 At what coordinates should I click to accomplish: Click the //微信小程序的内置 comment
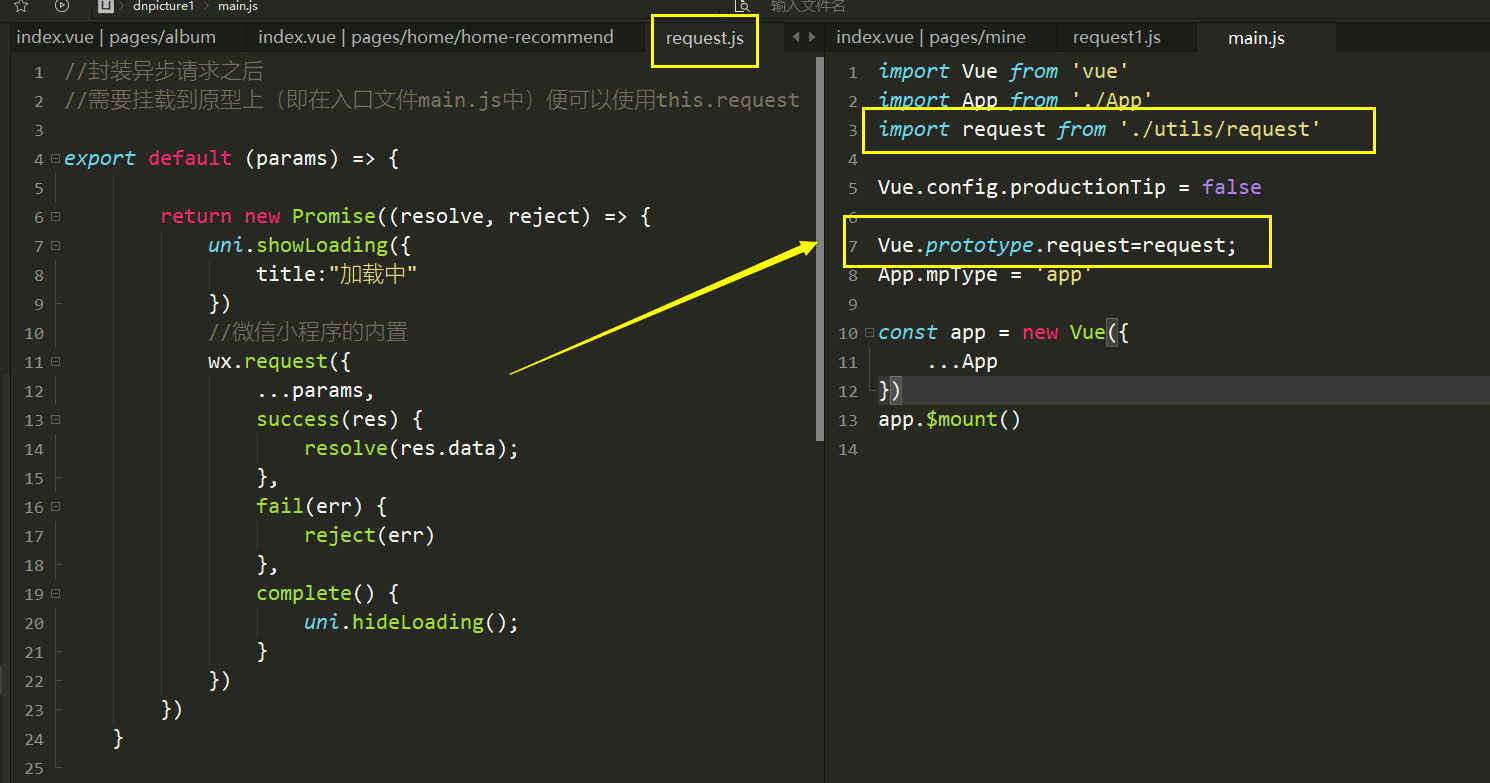point(308,332)
